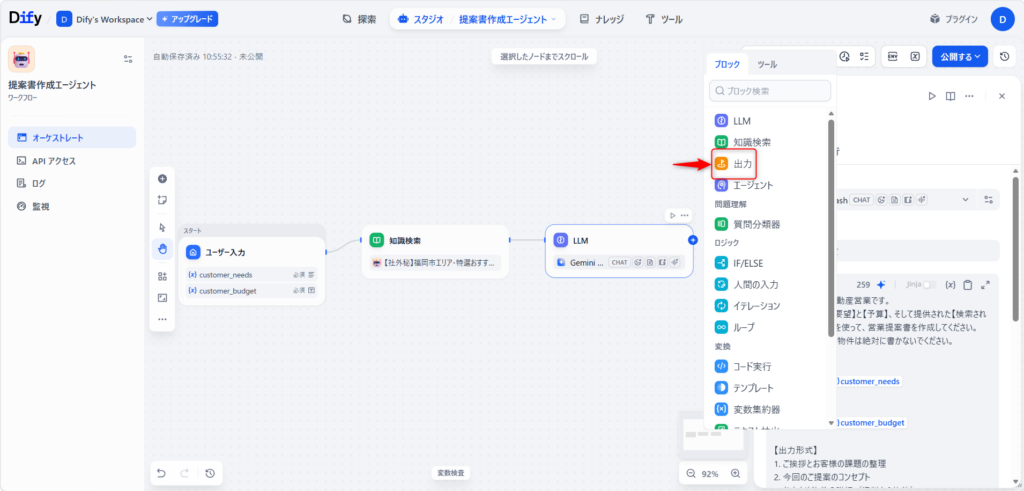Open APIアクセス in left sidebar
Screen dimensions: 1024x491
click(53, 160)
